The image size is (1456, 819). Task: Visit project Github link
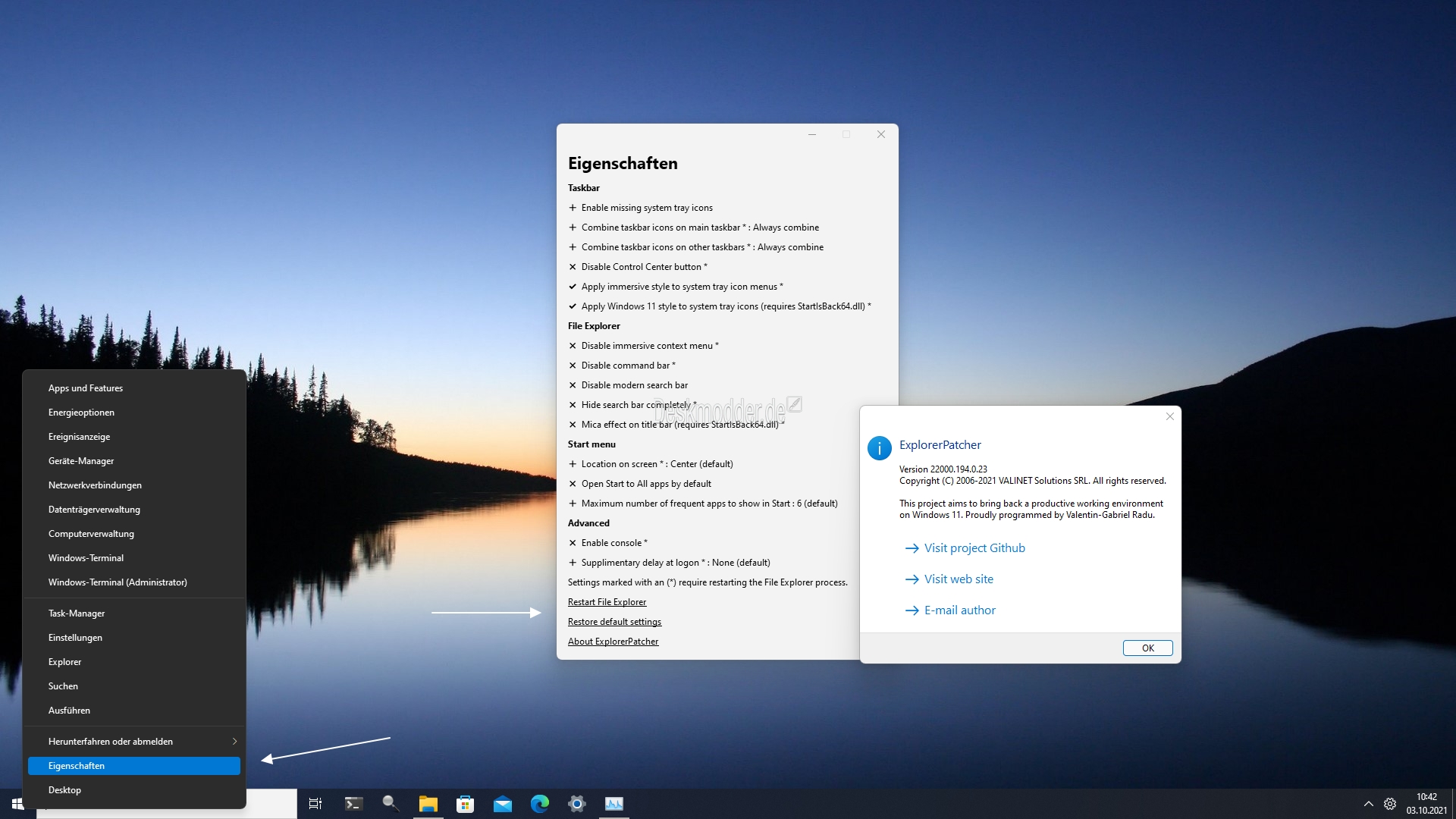click(965, 548)
